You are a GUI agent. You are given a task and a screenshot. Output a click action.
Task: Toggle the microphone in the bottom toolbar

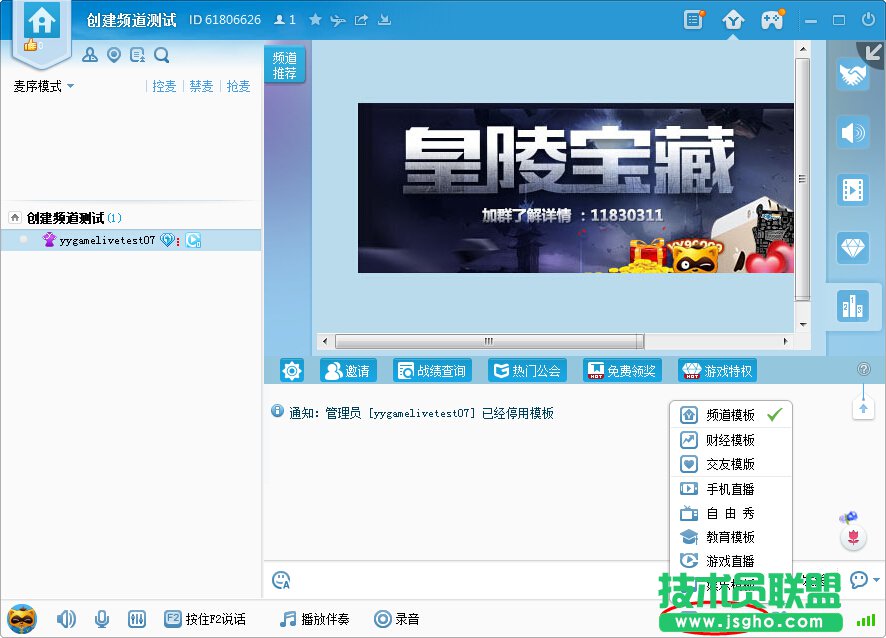tap(101, 619)
